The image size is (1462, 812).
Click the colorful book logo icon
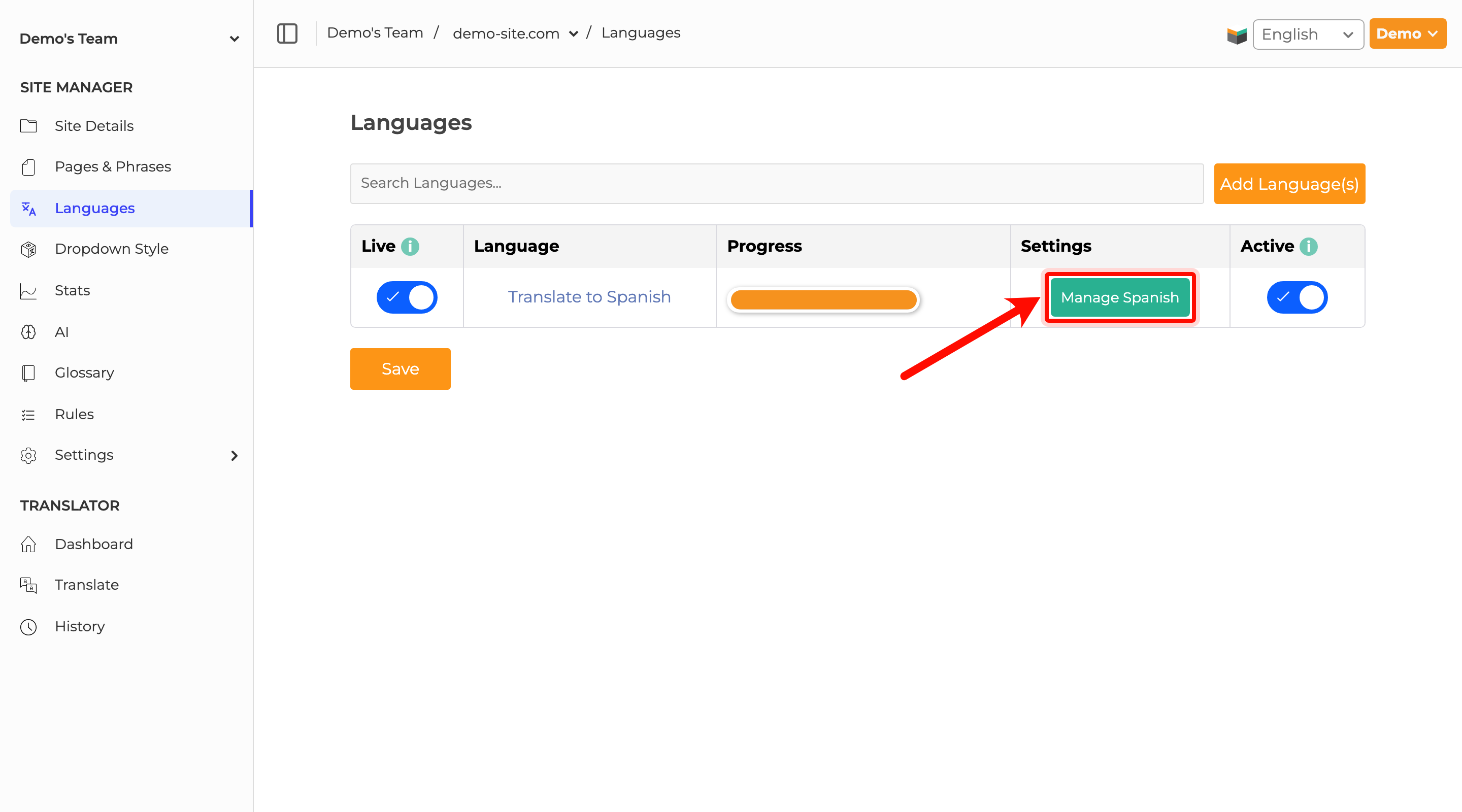point(1236,35)
